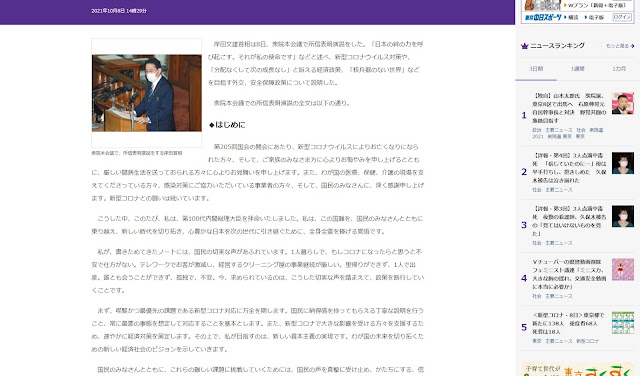
Task: Click 主要ニュース tag under rank 5 article
Action: coord(559,341)
